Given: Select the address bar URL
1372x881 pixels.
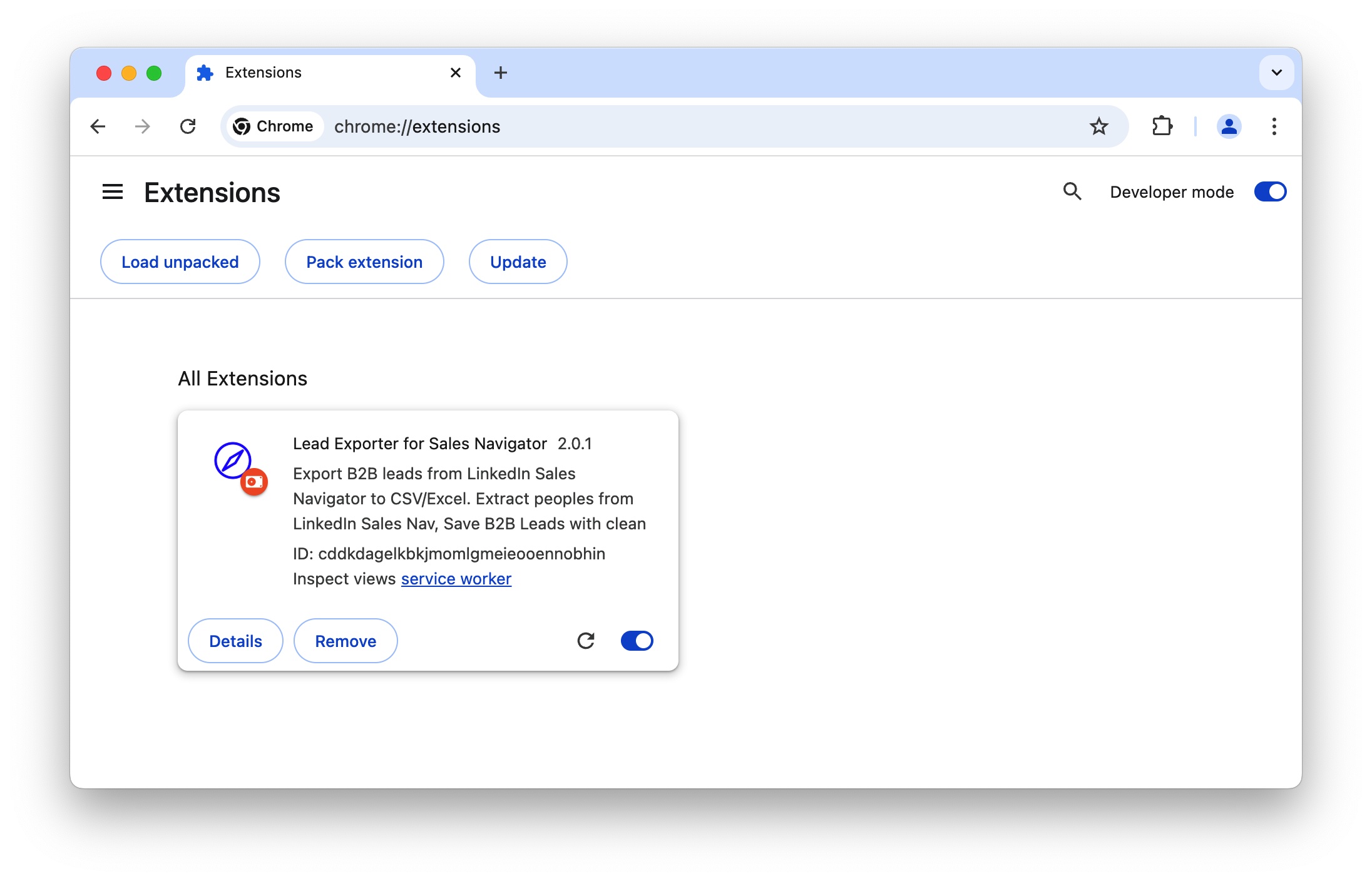Looking at the screenshot, I should tap(417, 126).
